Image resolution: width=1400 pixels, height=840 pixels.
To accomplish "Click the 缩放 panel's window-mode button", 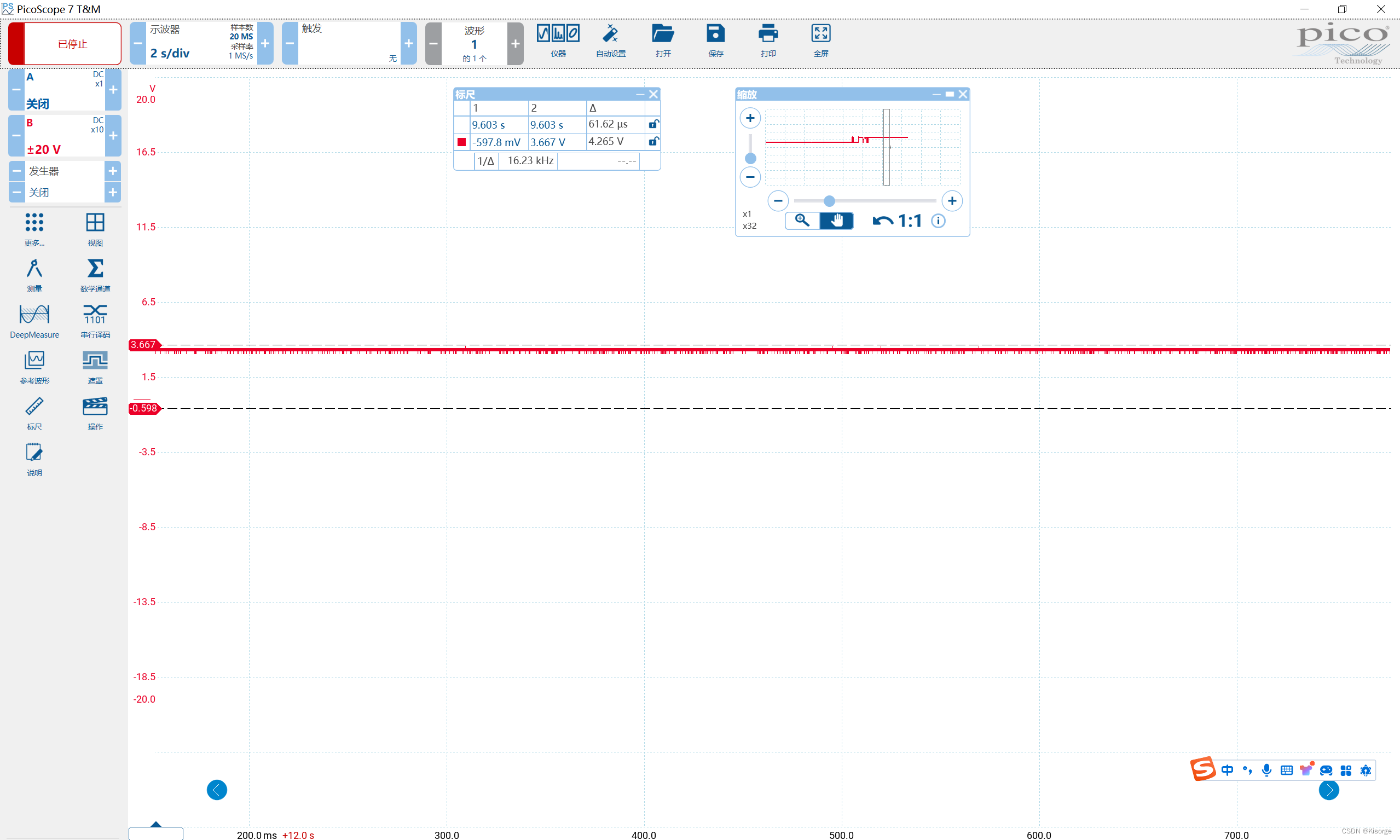I will [950, 94].
